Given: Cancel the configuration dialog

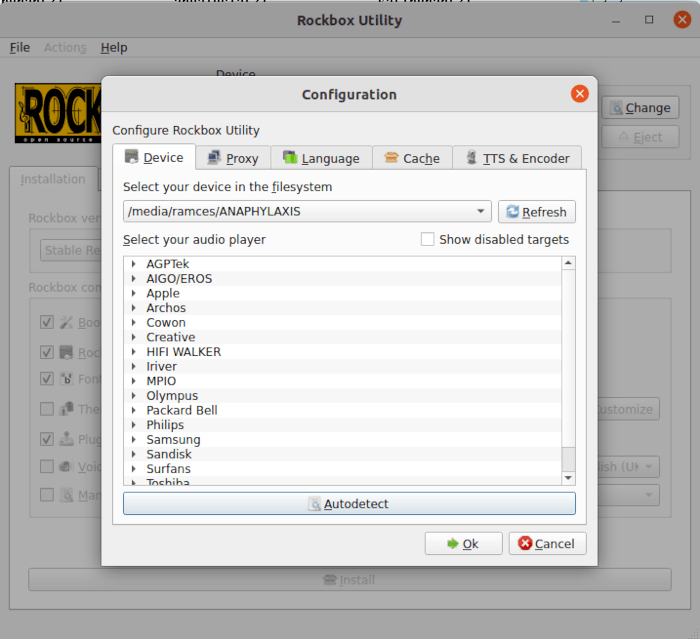Looking at the screenshot, I should pos(547,543).
